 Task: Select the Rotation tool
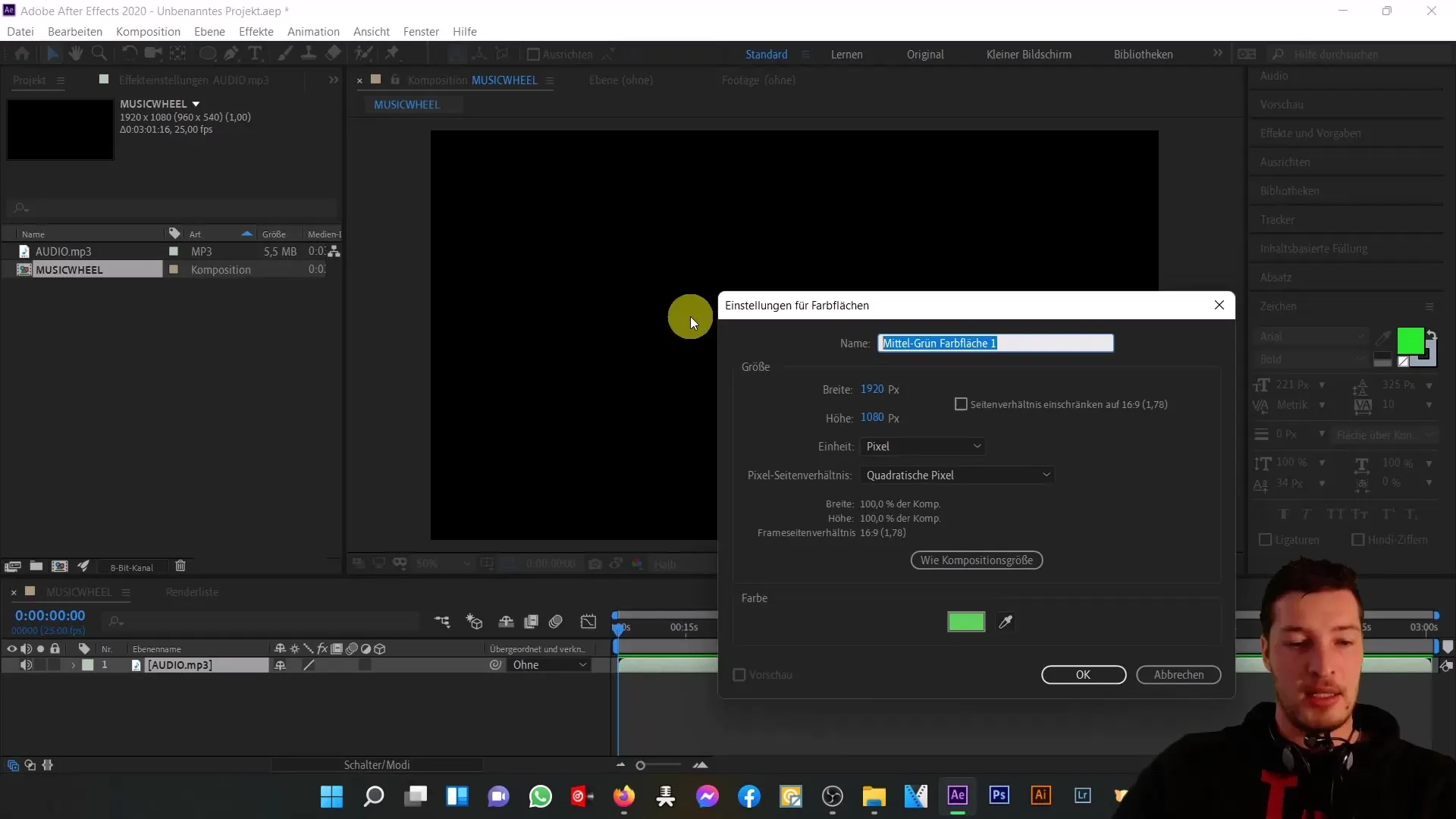click(x=129, y=54)
